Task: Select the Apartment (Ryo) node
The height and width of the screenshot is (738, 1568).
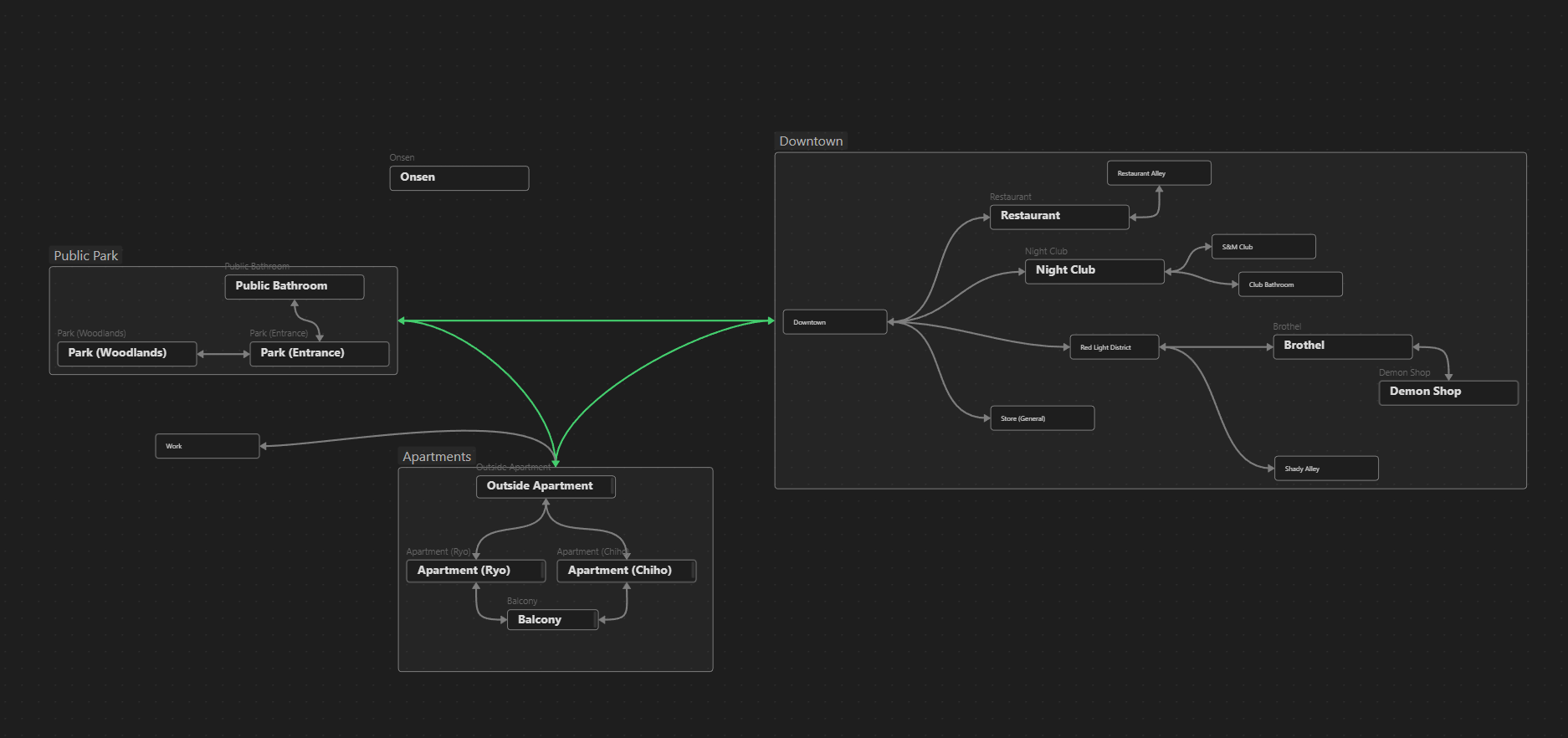Action: 475,571
